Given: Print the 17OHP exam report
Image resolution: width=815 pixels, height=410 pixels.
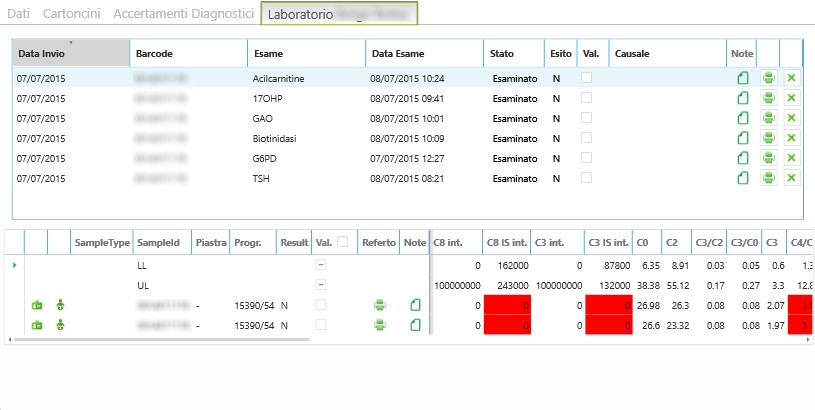Looking at the screenshot, I should pos(768,98).
